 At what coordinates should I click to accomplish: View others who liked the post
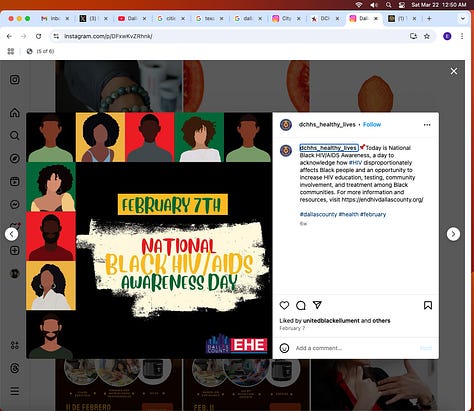[x=381, y=321]
